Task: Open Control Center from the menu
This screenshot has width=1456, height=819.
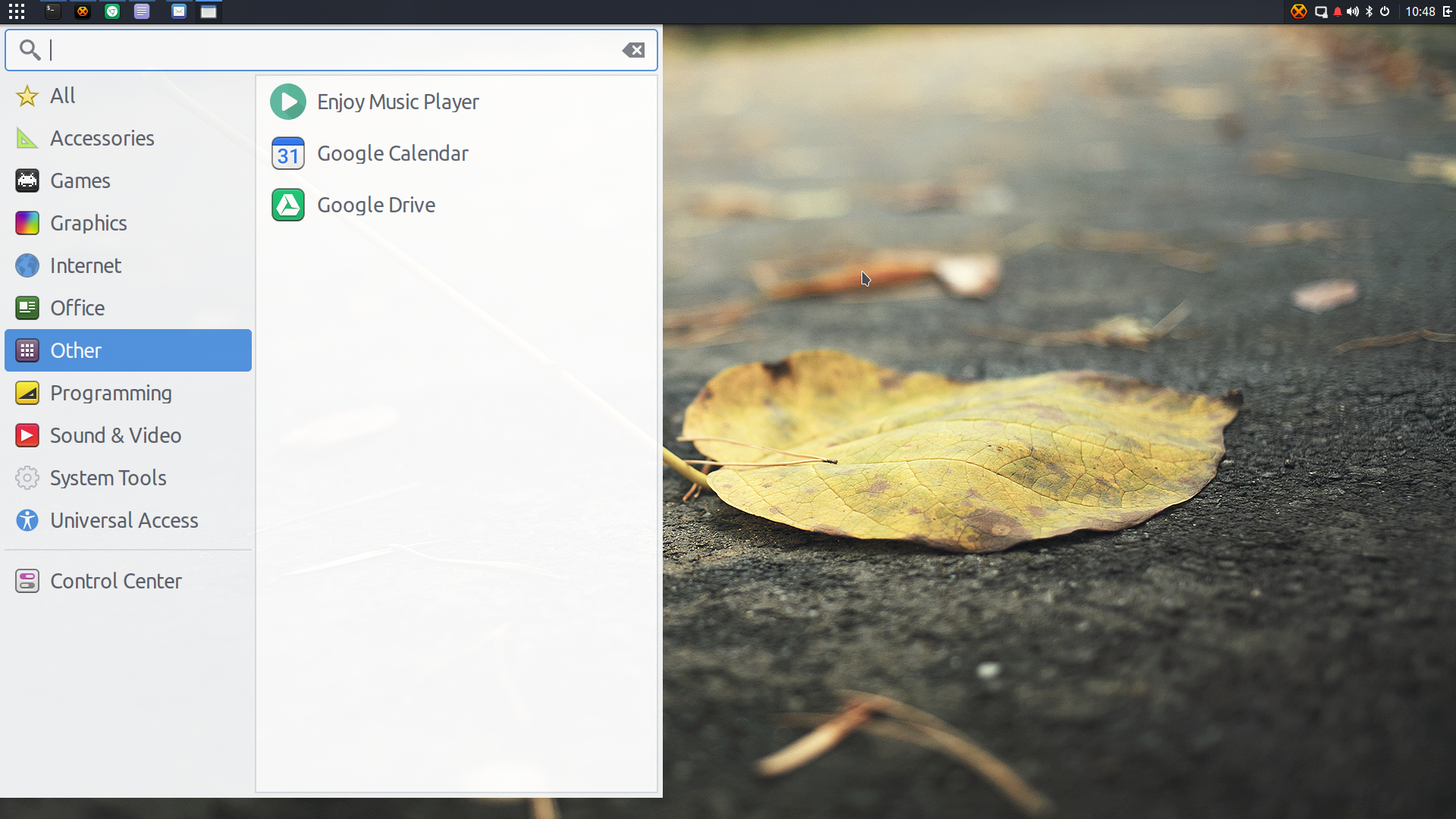Action: [128, 581]
